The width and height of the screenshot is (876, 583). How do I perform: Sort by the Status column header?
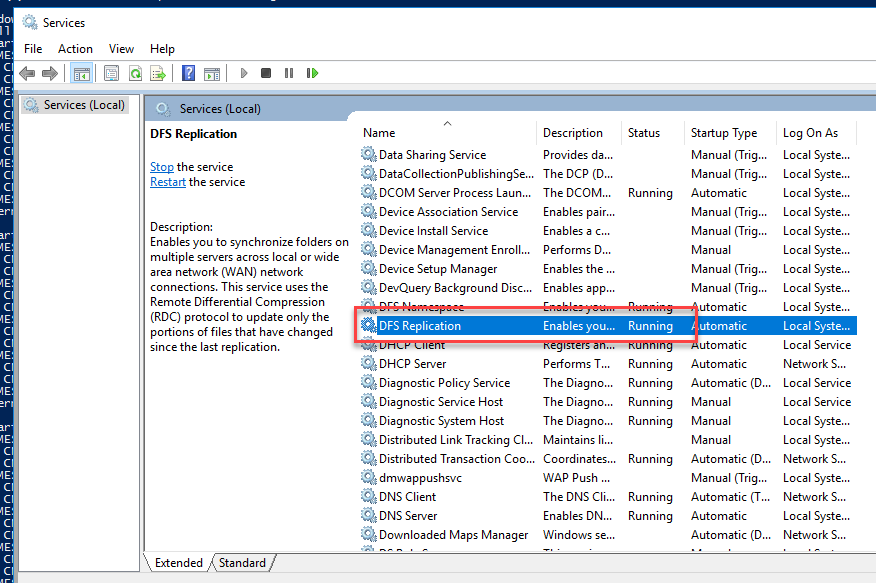pyautogui.click(x=644, y=132)
